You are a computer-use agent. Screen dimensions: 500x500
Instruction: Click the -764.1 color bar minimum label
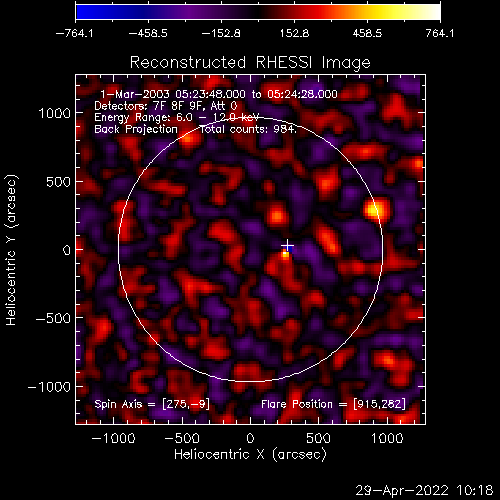click(75, 33)
